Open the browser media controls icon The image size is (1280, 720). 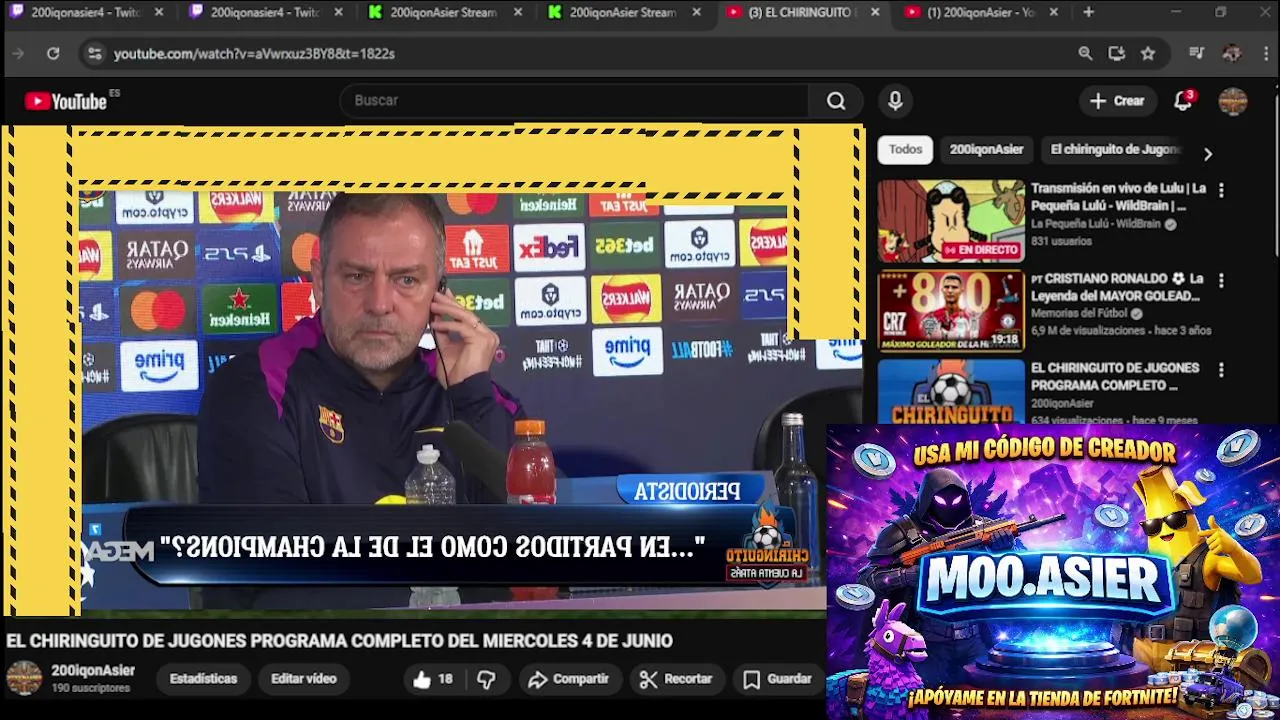[x=1196, y=53]
